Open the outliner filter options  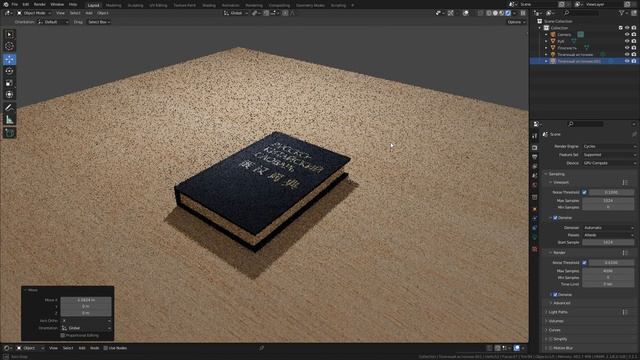coord(623,13)
